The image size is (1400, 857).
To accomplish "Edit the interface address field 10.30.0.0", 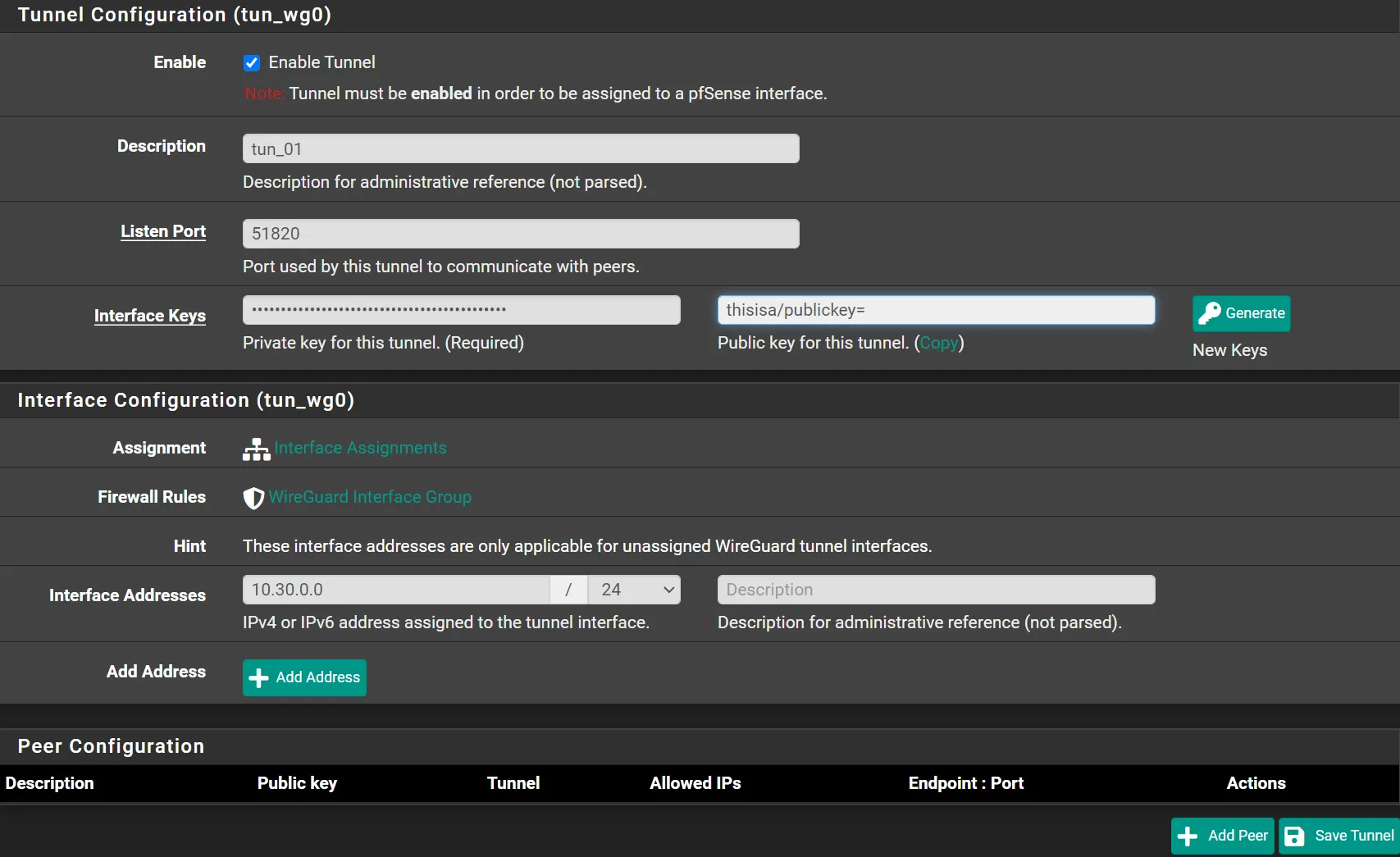I will [396, 590].
